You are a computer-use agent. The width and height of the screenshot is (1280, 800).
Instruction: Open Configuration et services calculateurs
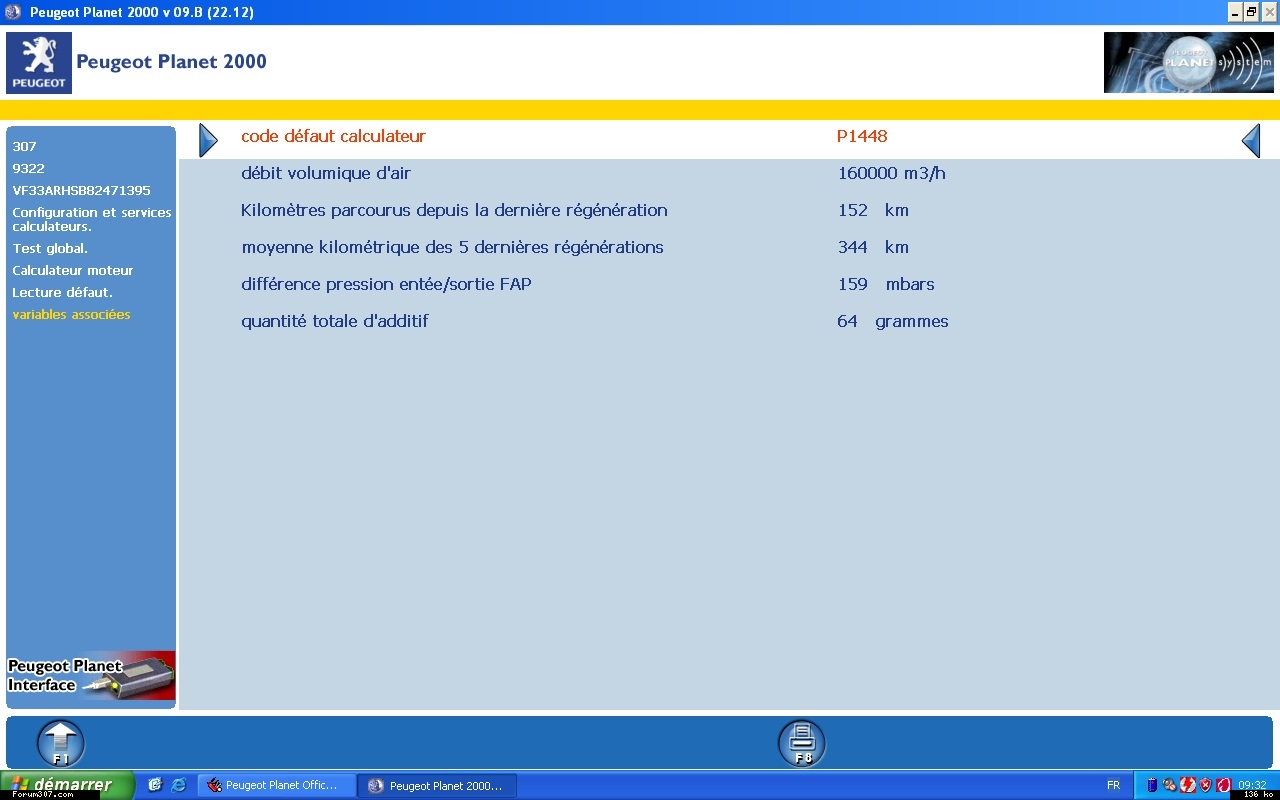pyautogui.click(x=92, y=219)
